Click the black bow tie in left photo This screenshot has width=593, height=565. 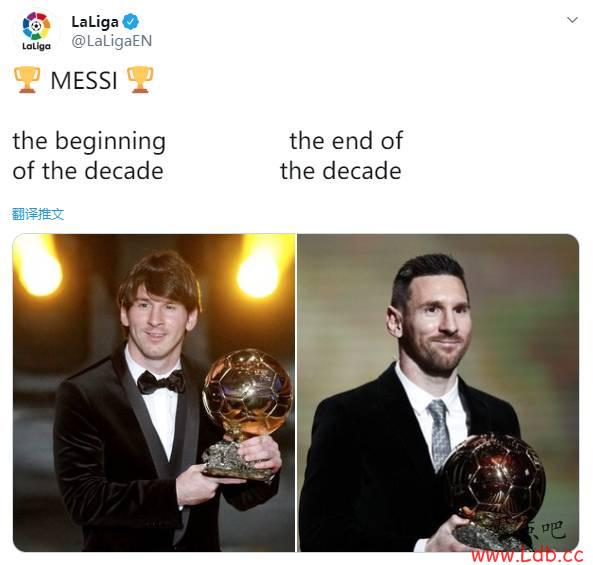161,382
